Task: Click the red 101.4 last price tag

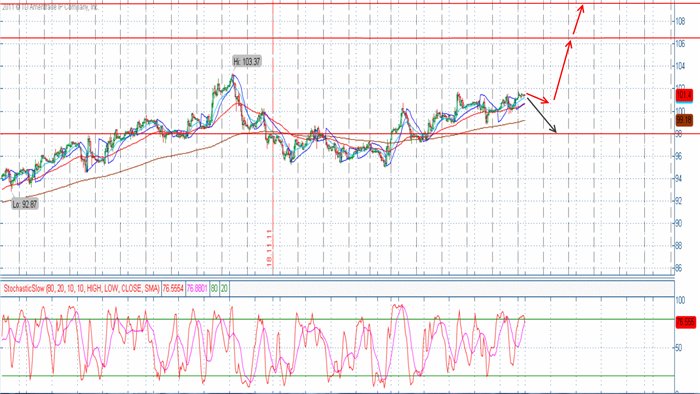Action: [x=684, y=95]
